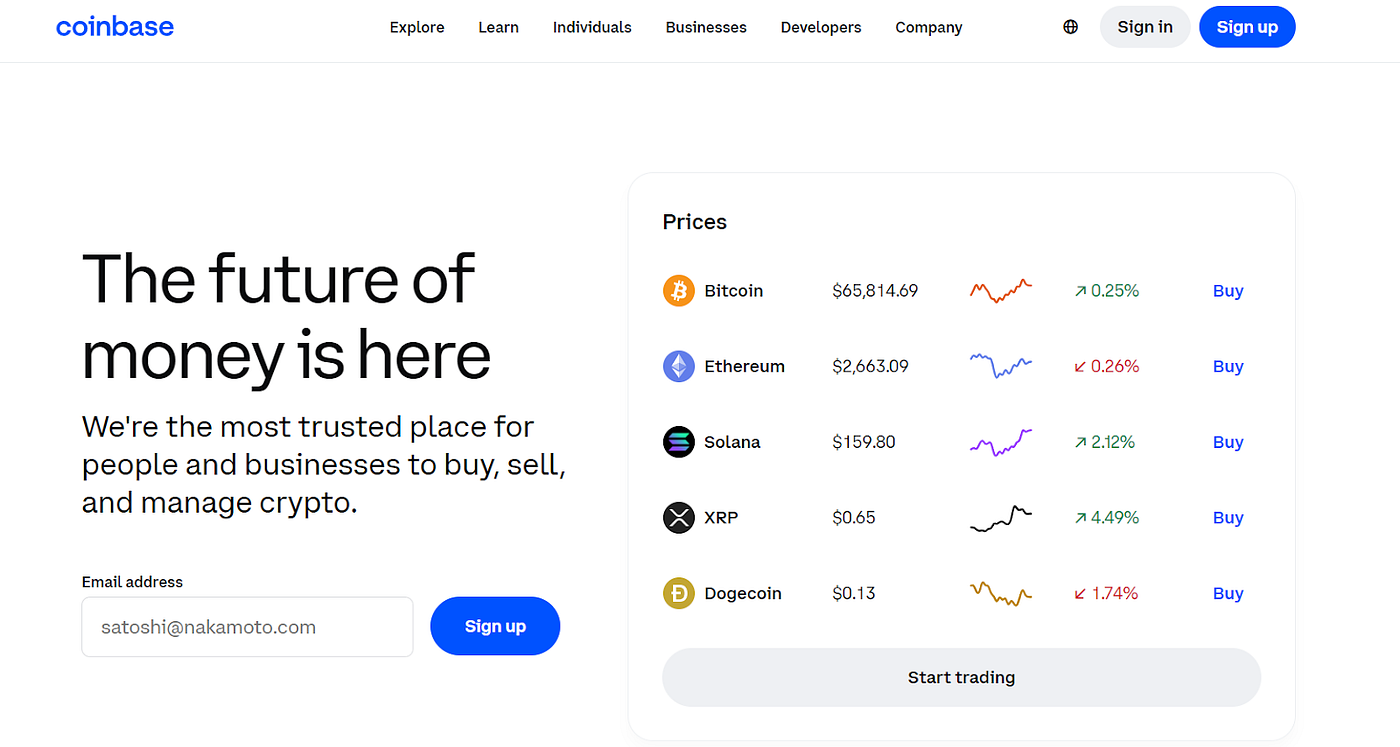Select the Learn menu item
The width and height of the screenshot is (1400, 747).
[x=498, y=27]
